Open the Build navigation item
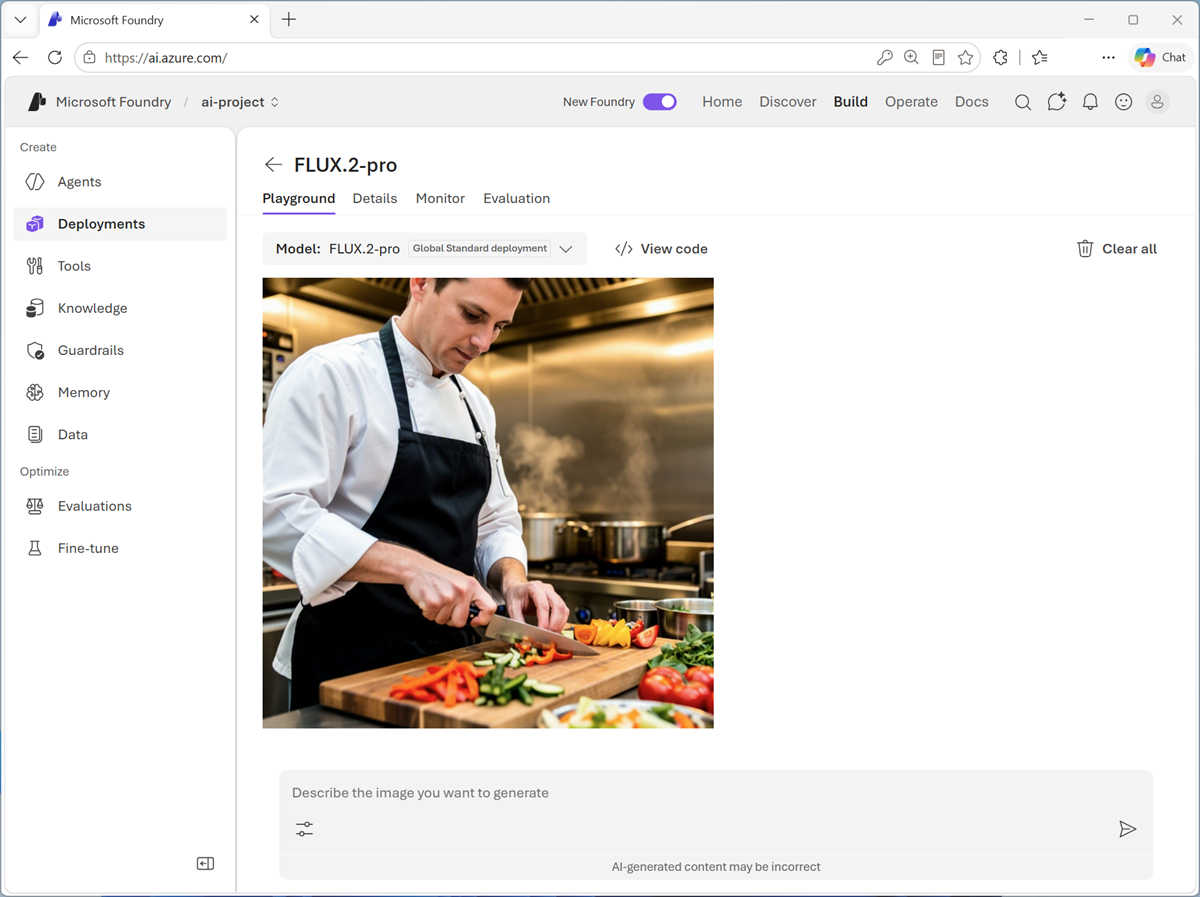This screenshot has width=1200, height=897. tap(851, 102)
